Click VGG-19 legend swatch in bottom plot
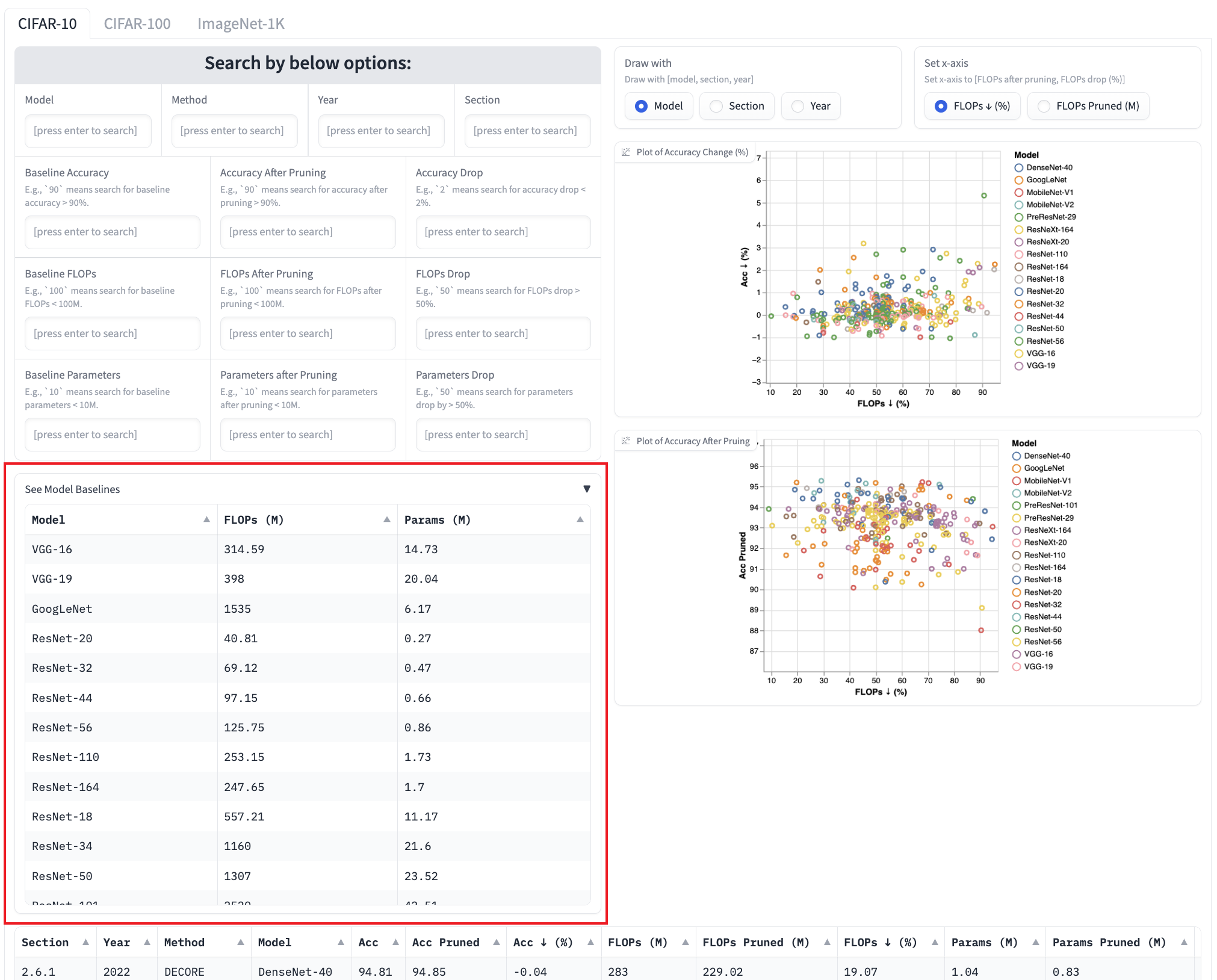This screenshot has width=1217, height=980. (x=1017, y=666)
